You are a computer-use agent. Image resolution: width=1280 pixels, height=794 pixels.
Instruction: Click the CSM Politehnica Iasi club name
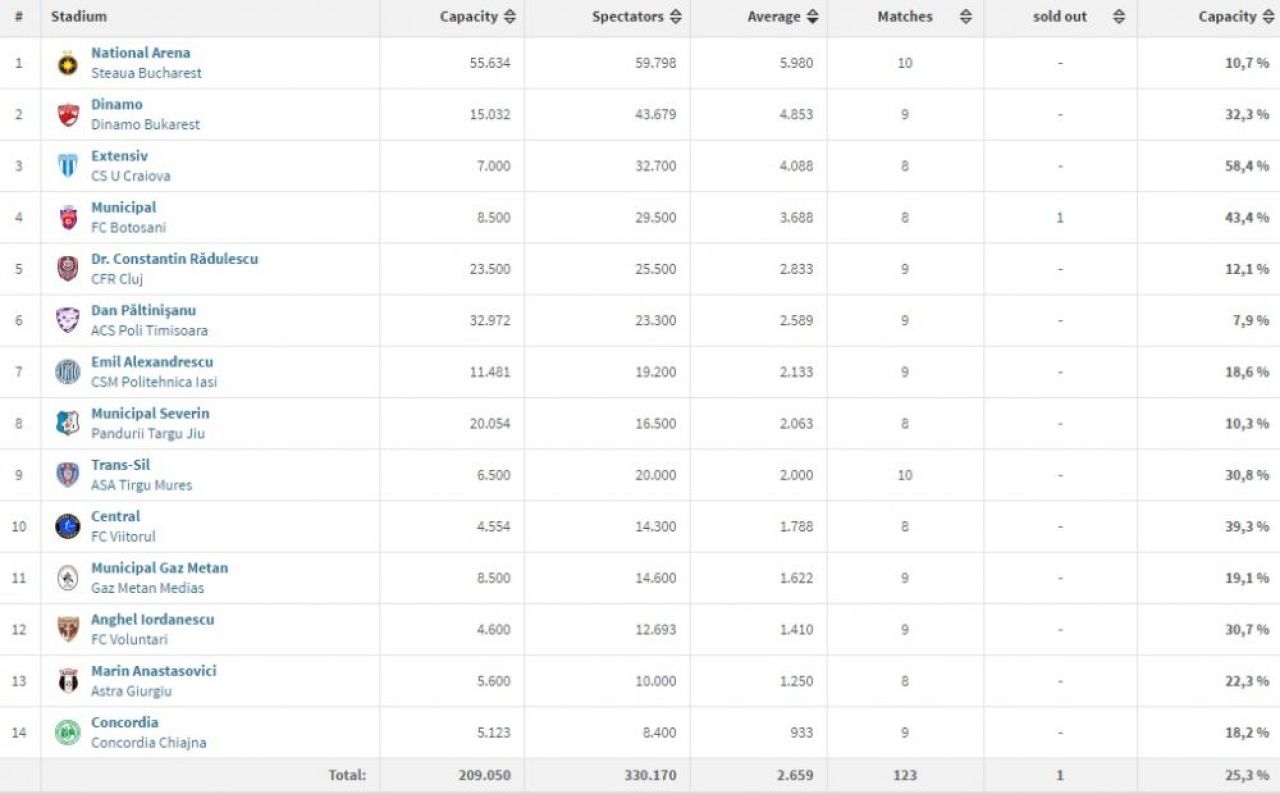pos(154,382)
